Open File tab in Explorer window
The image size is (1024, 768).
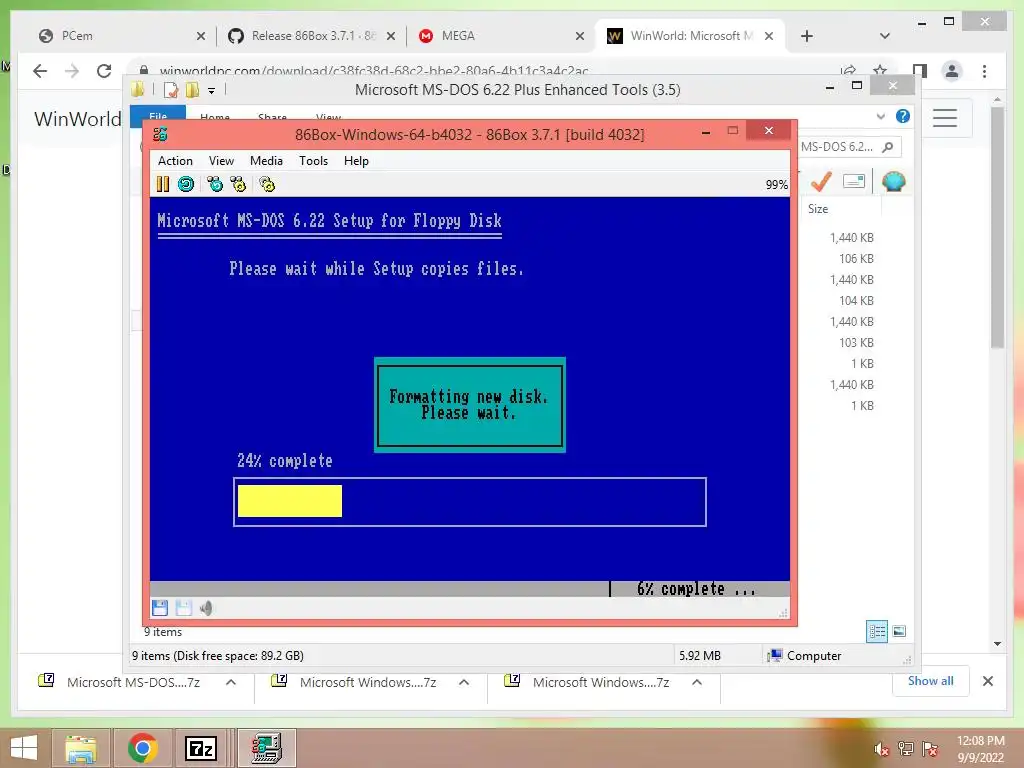[158, 114]
